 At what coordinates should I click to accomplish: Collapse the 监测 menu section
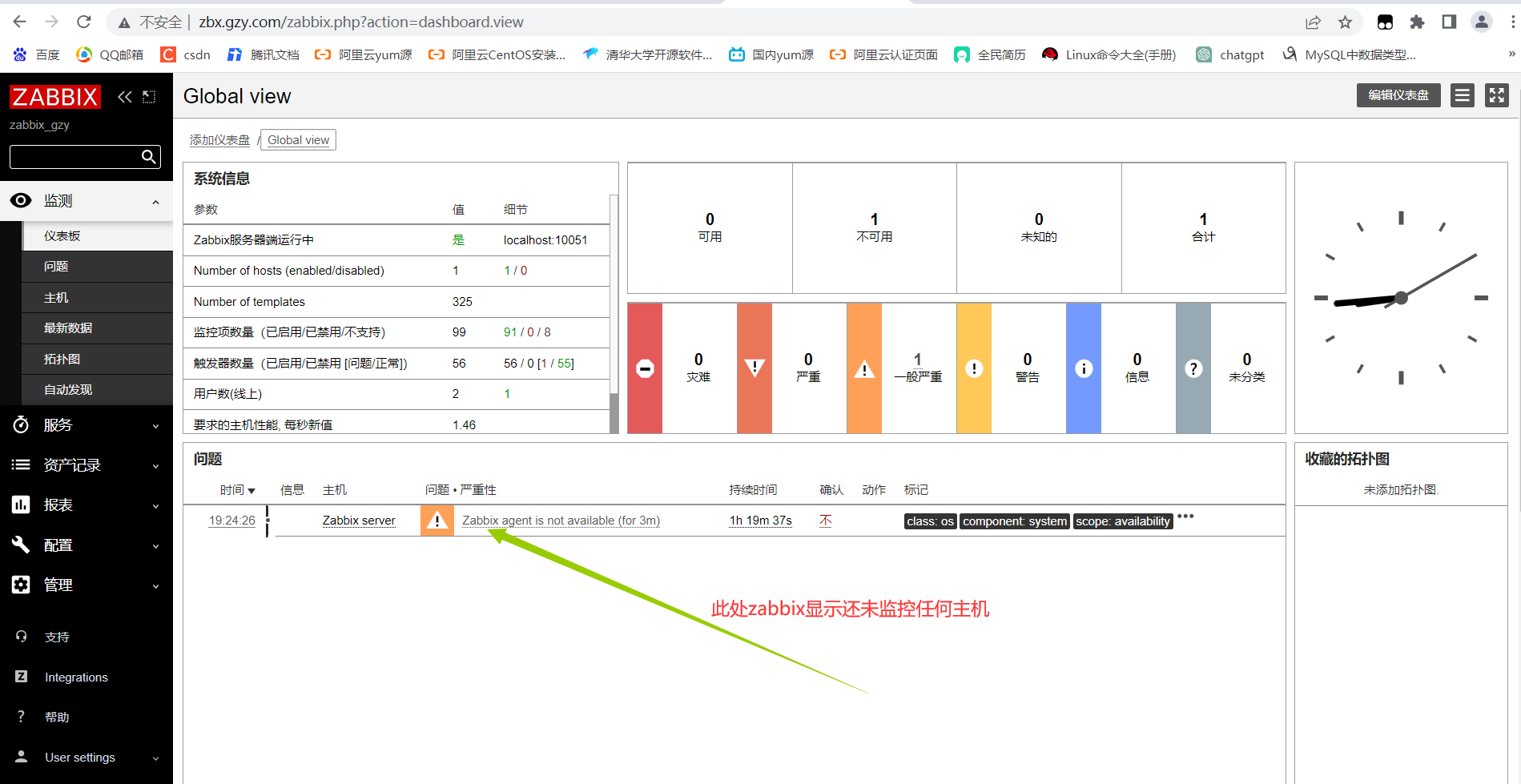tap(156, 202)
